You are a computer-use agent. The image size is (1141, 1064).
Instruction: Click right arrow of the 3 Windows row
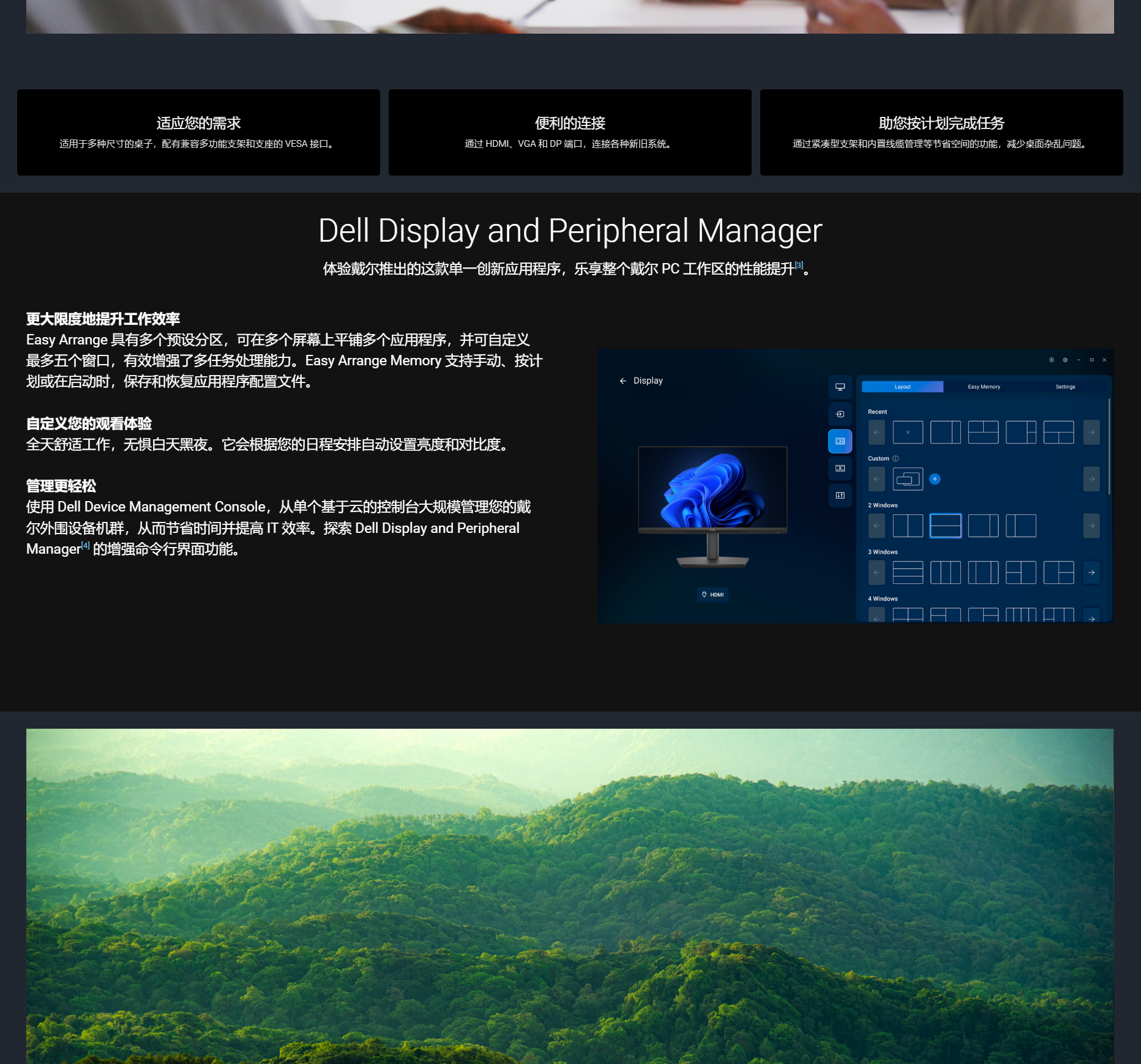point(1091,573)
